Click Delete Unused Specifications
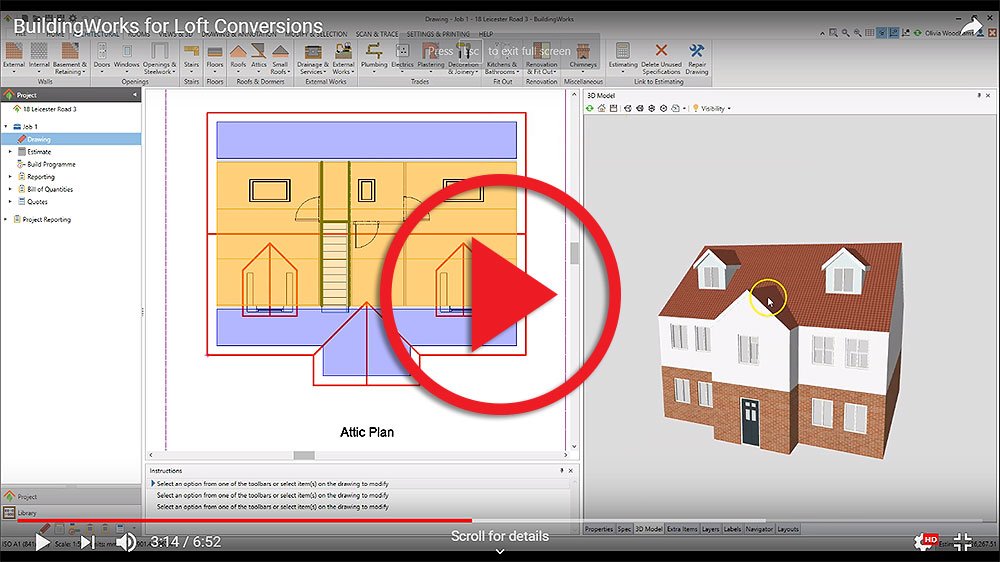This screenshot has height=562, width=1000. (661, 57)
